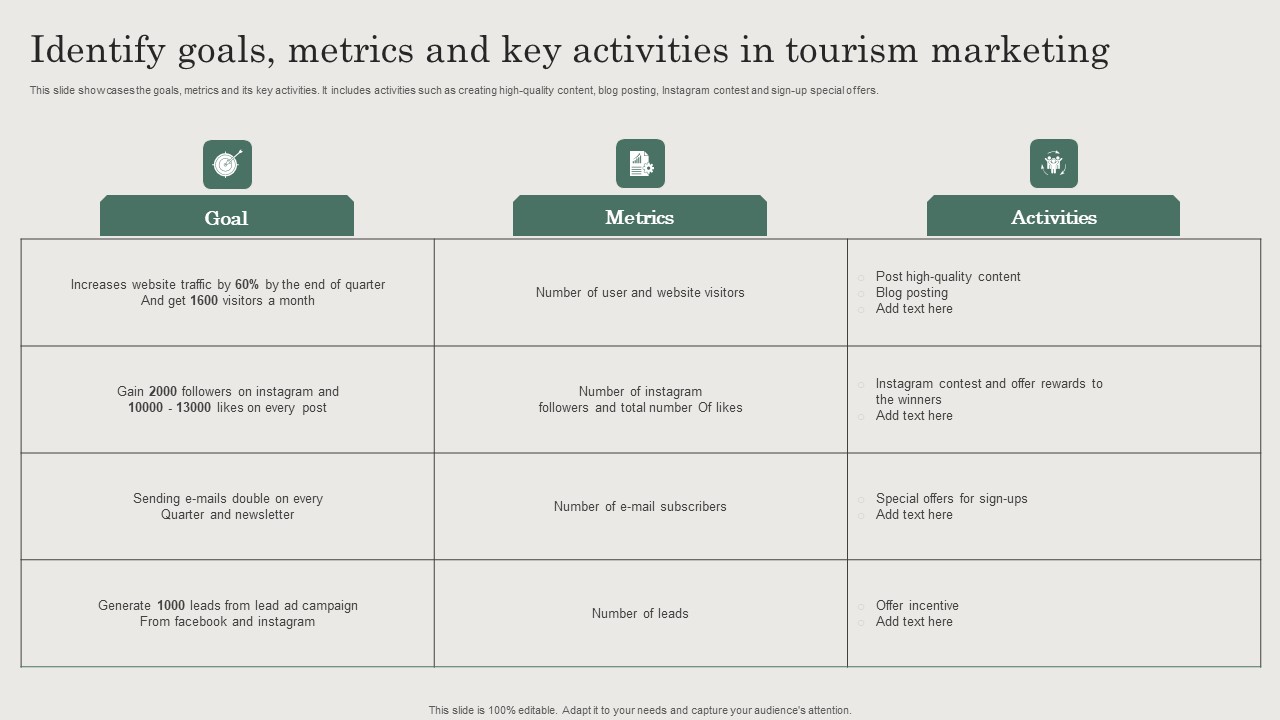Select 'Post high-quality content' bullet
The width and height of the screenshot is (1280, 720).
click(948, 277)
